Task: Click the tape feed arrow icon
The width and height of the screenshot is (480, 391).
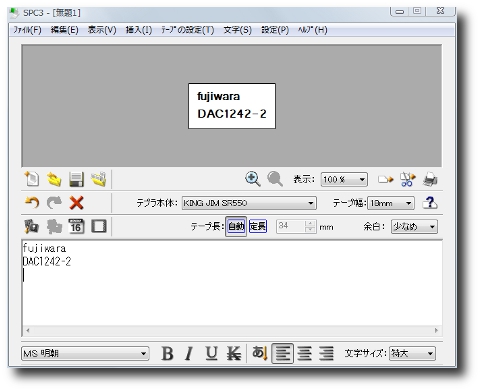Action: pos(385,180)
